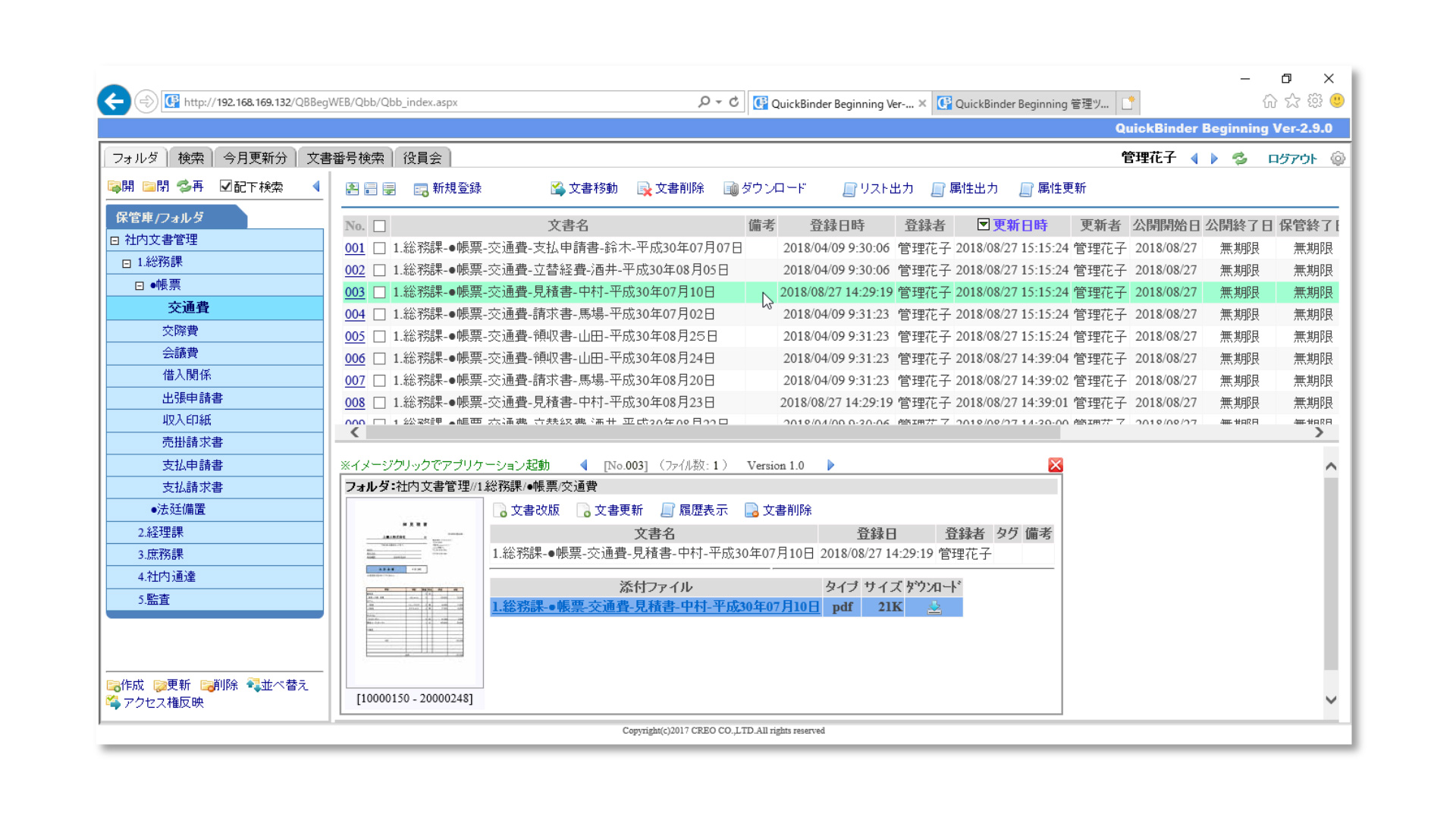This screenshot has height=814, width=1456.
Task: Click 履歴表示 history display
Action: (x=695, y=511)
